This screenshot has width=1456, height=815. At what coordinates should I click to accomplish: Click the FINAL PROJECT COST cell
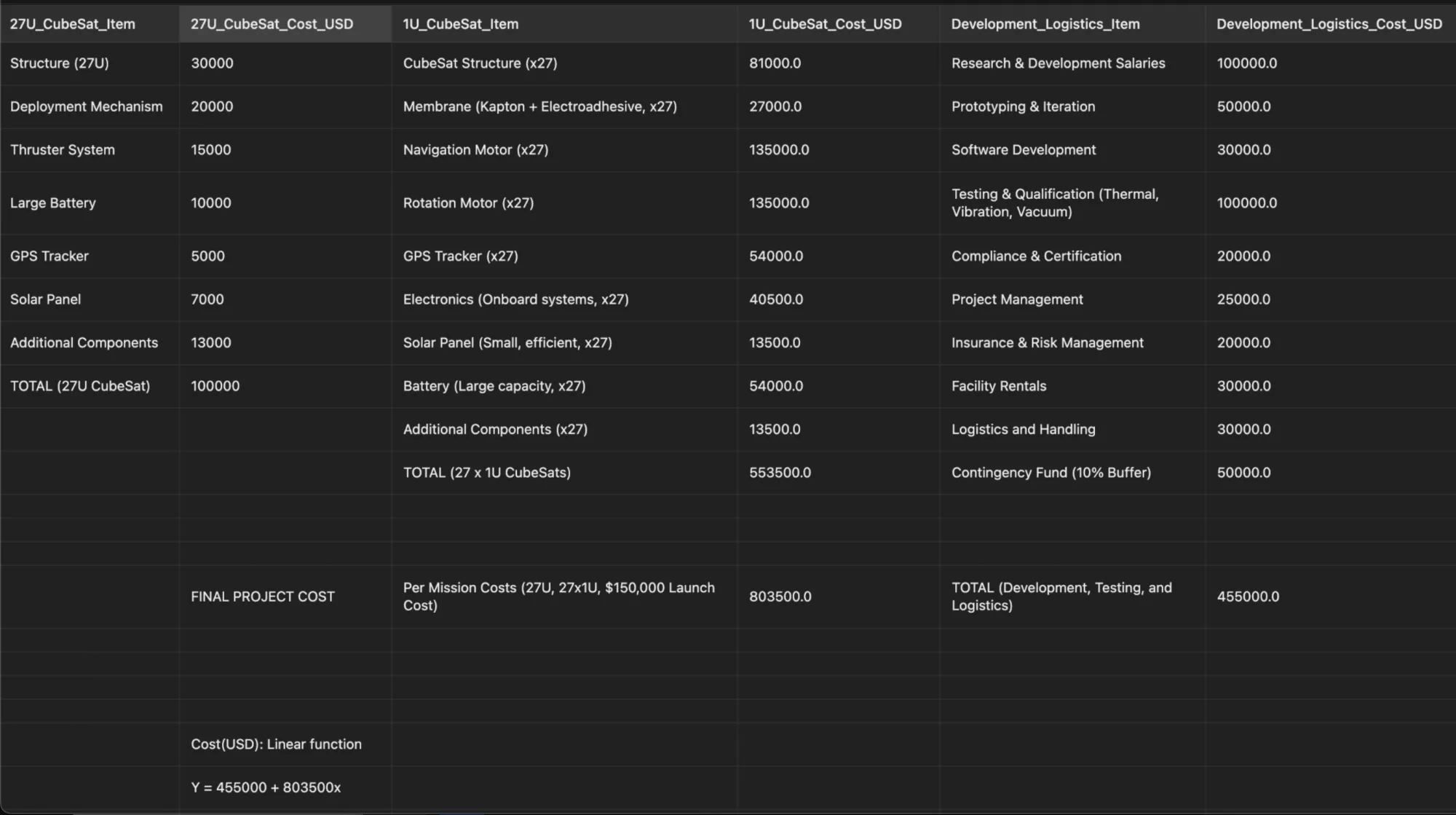(x=285, y=597)
